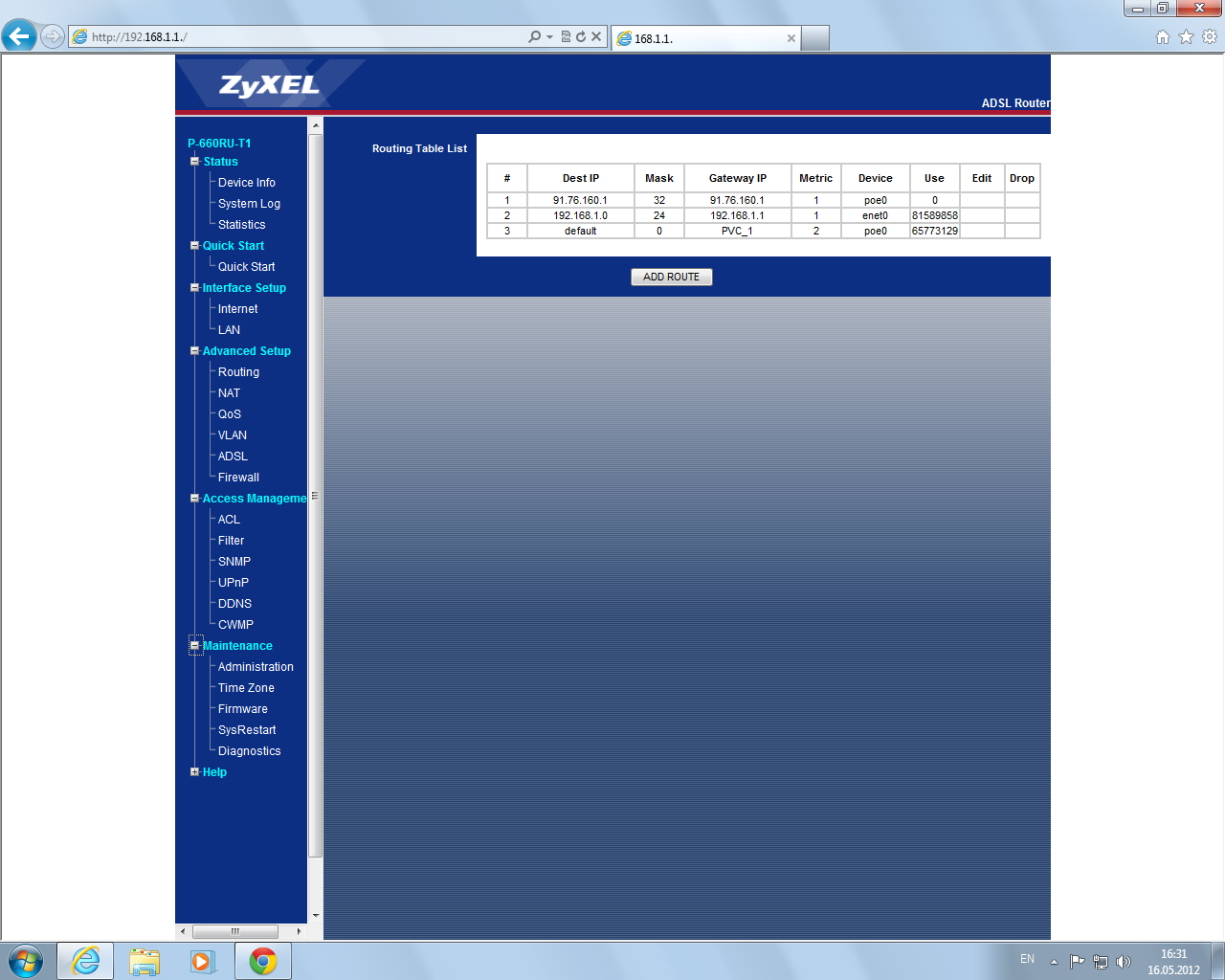This screenshot has height=980, width=1225.
Task: Open Internet interface settings
Action: [x=238, y=309]
